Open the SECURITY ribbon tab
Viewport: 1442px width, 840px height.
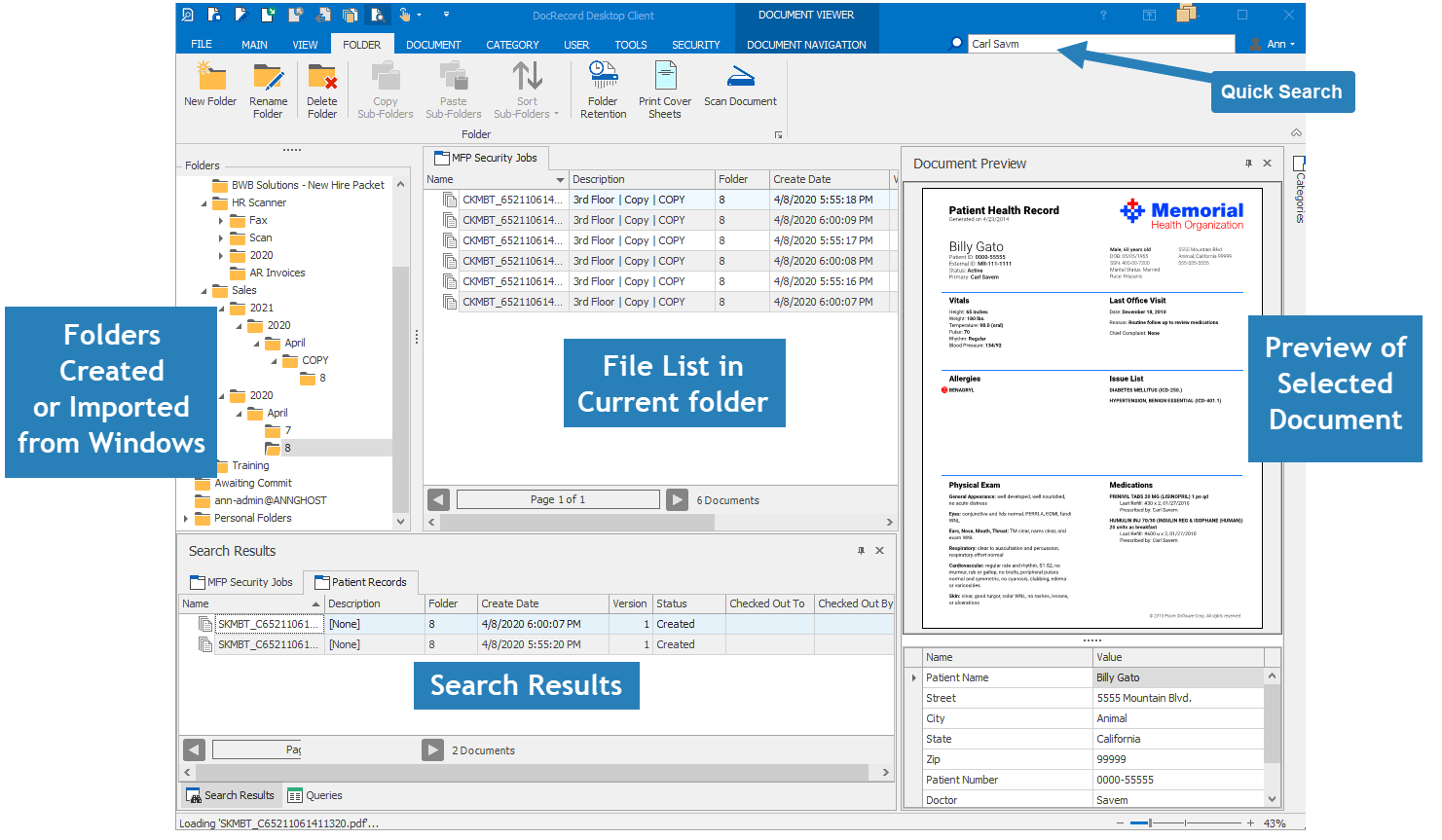pyautogui.click(x=696, y=44)
